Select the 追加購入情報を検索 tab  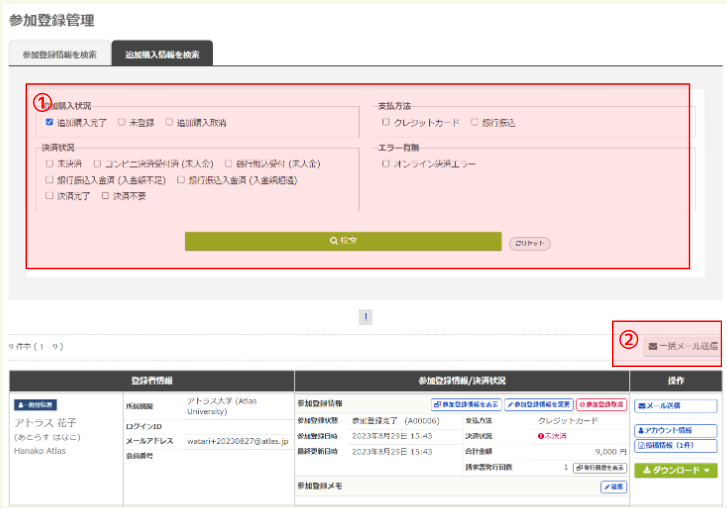162,55
